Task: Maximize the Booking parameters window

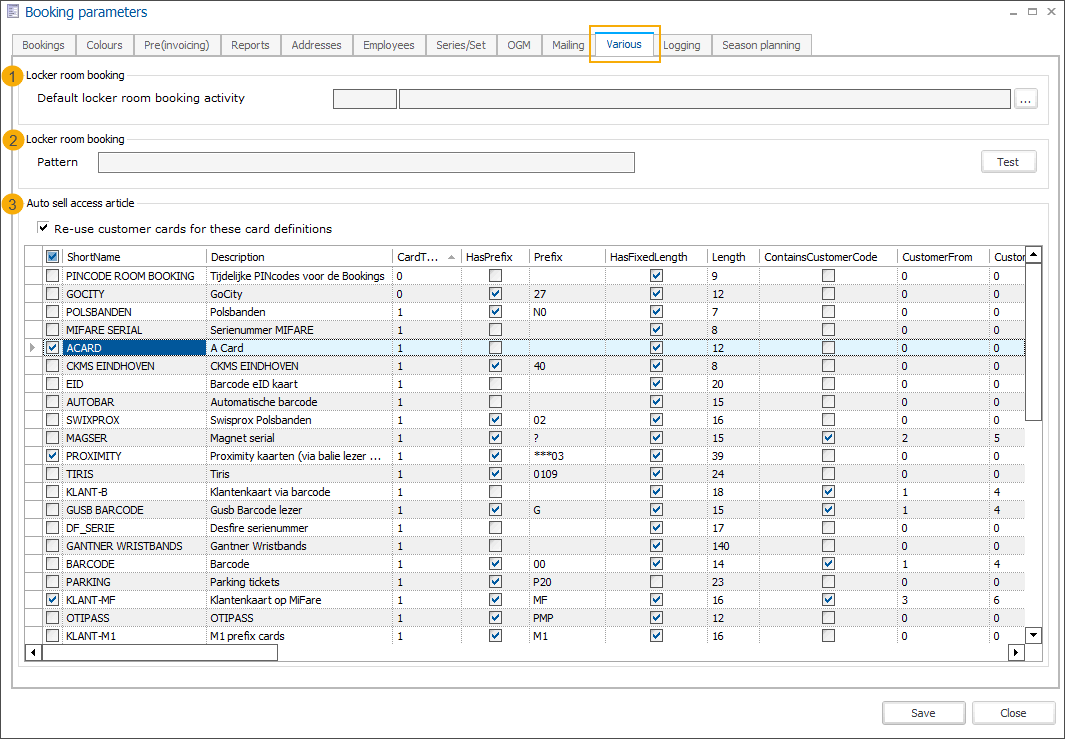Action: pos(1032,12)
